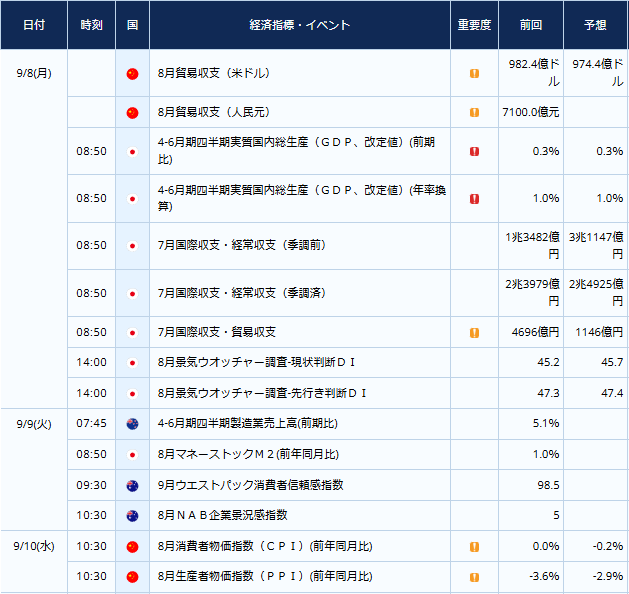Viewport: 629px width, 594px height.
Task: Click the 国 column header
Action: (132, 25)
